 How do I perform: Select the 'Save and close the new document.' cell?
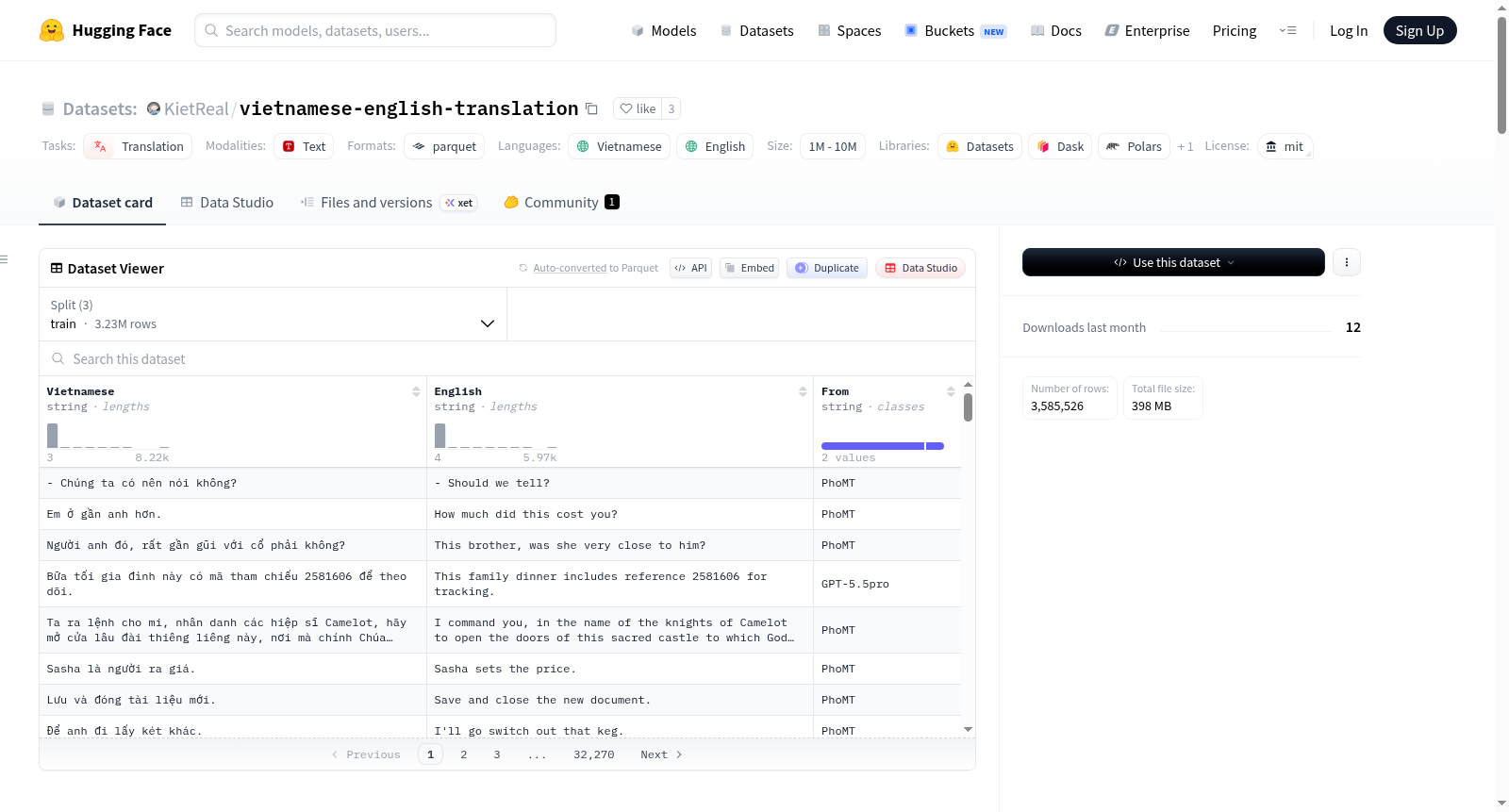point(620,700)
